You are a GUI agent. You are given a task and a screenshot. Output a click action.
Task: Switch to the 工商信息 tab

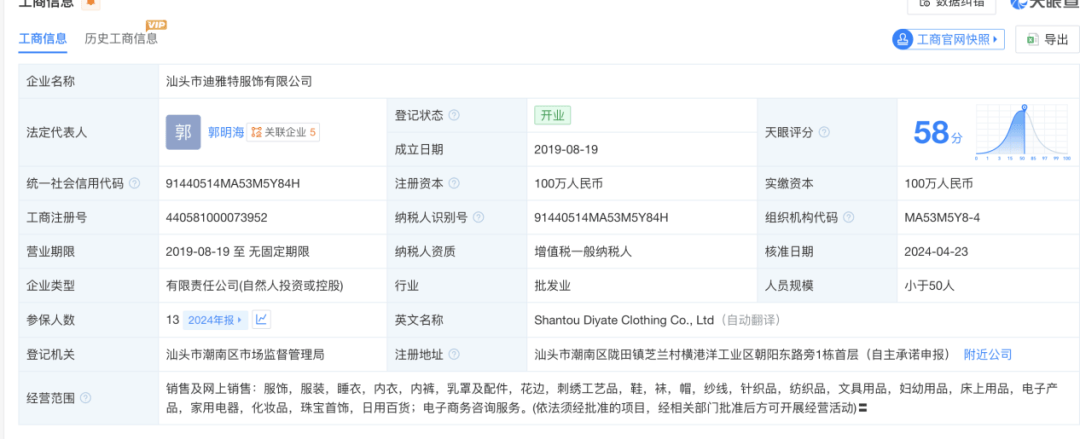[42, 39]
